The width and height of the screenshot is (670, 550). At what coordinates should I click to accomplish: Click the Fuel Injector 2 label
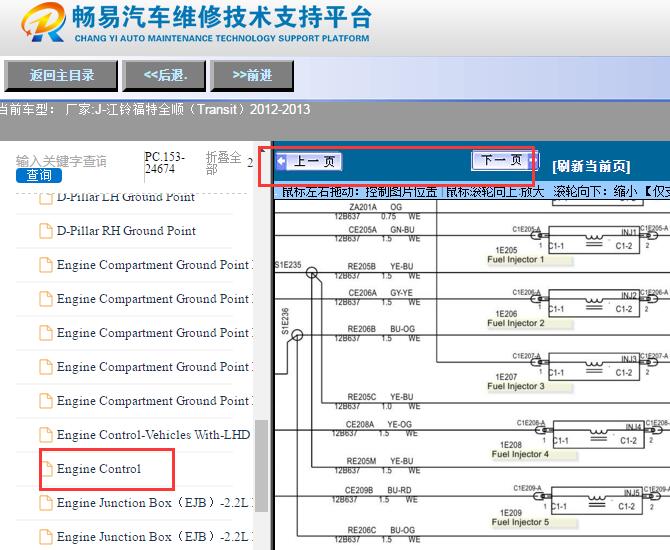pyautogui.click(x=516, y=323)
